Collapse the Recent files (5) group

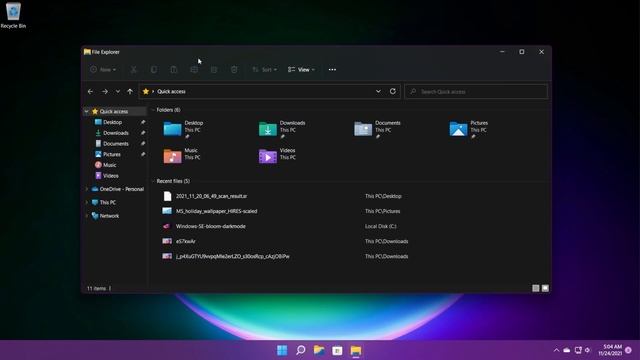[x=153, y=181]
